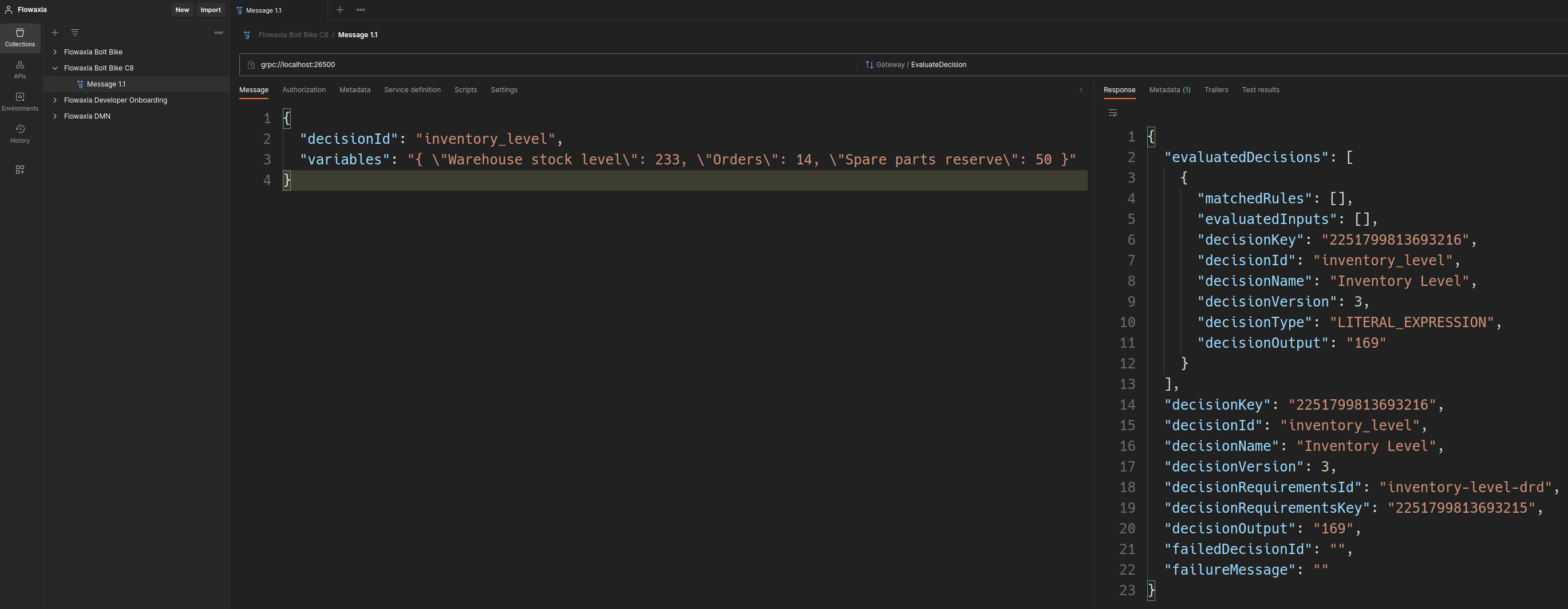Open the Environments sidebar panel
The height and width of the screenshot is (609, 1568).
pyautogui.click(x=20, y=102)
